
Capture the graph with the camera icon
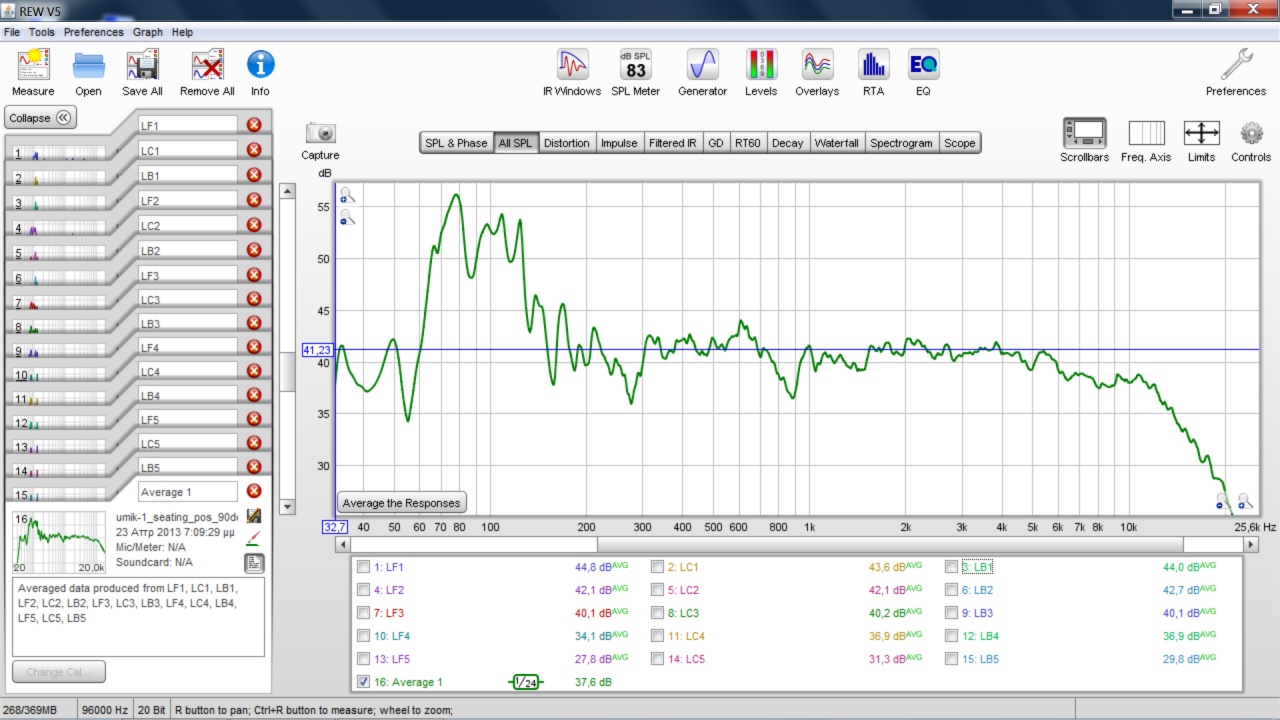click(320, 133)
